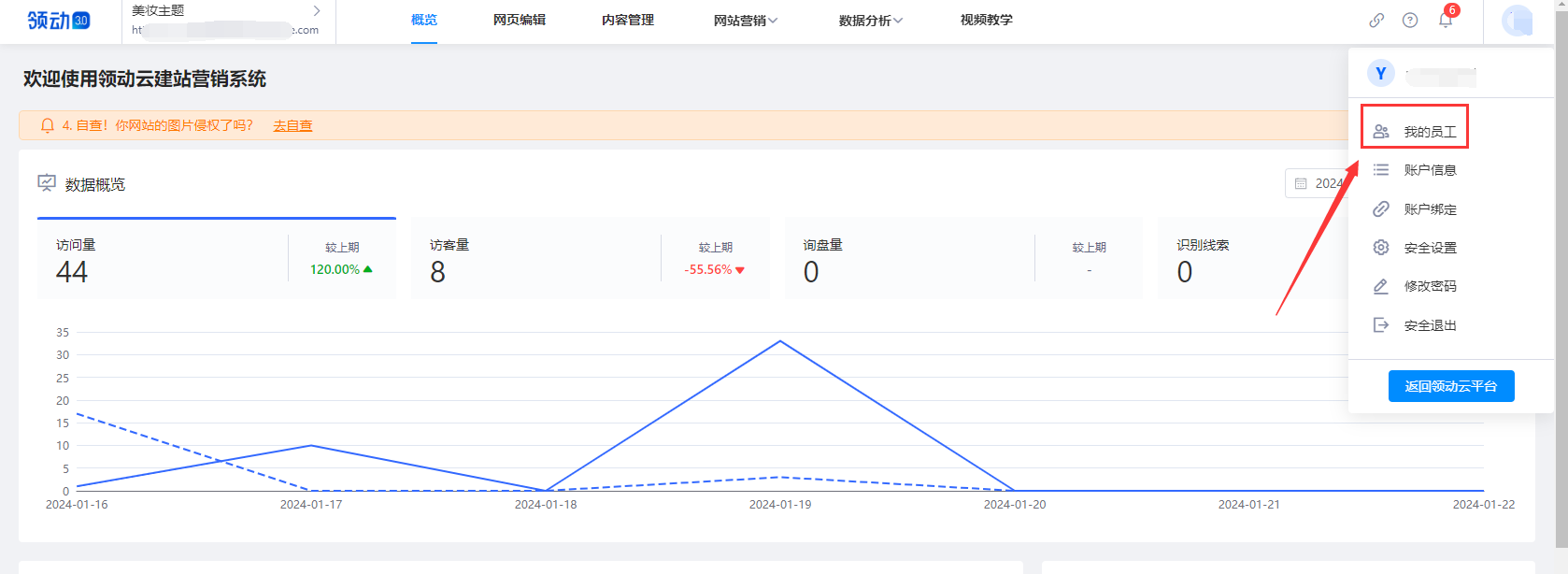Click the link chain icon in header

[x=1376, y=21]
